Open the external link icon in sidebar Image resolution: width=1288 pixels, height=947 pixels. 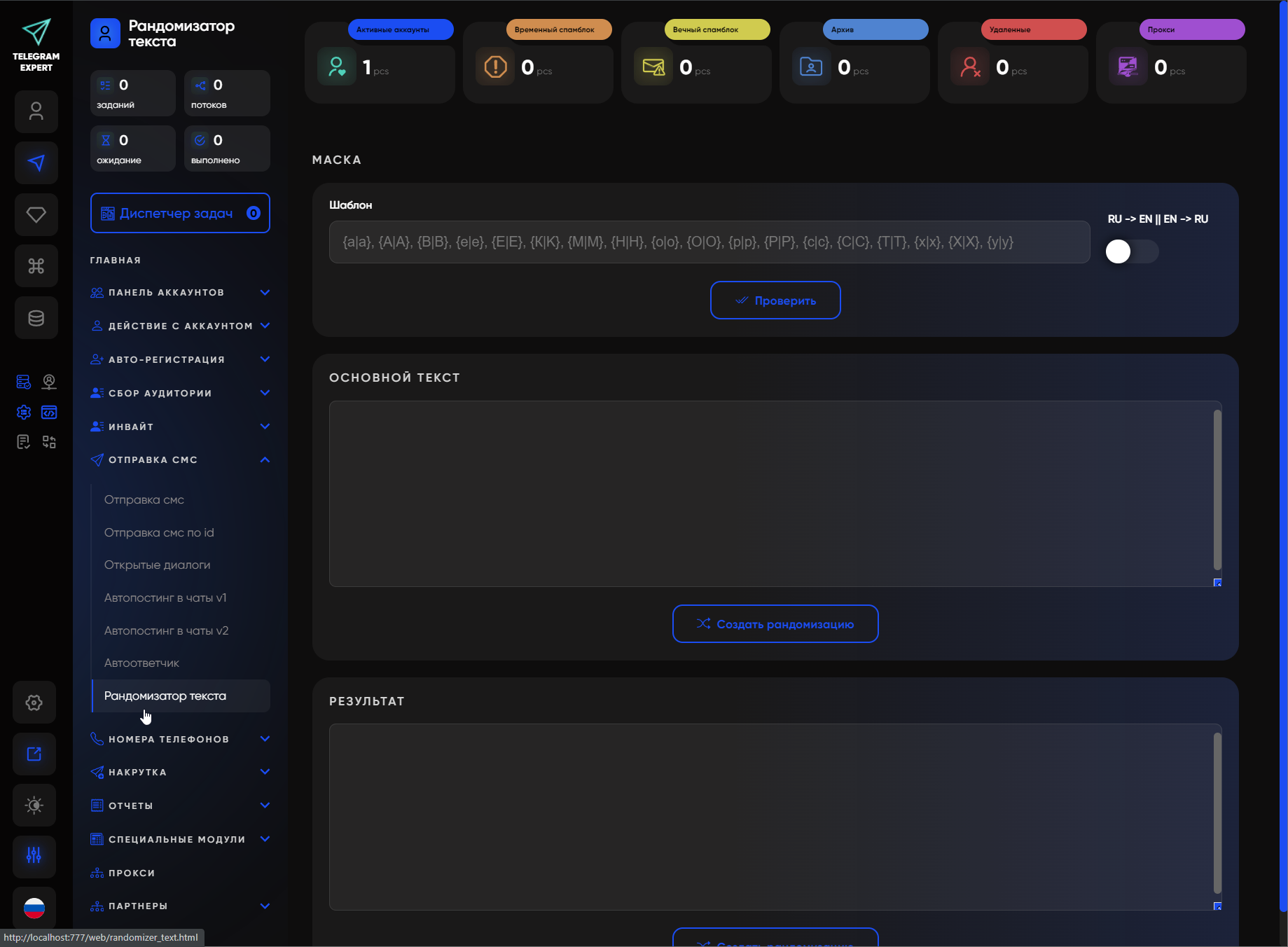click(x=34, y=754)
